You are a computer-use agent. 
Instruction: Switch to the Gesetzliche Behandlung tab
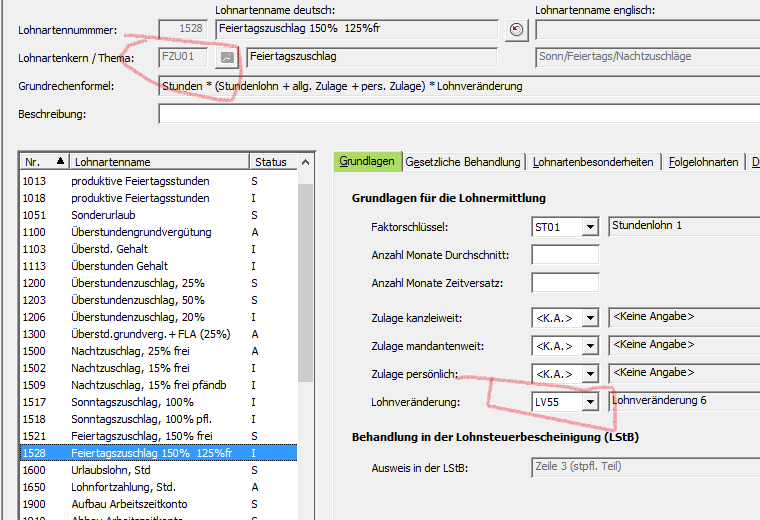(x=463, y=162)
